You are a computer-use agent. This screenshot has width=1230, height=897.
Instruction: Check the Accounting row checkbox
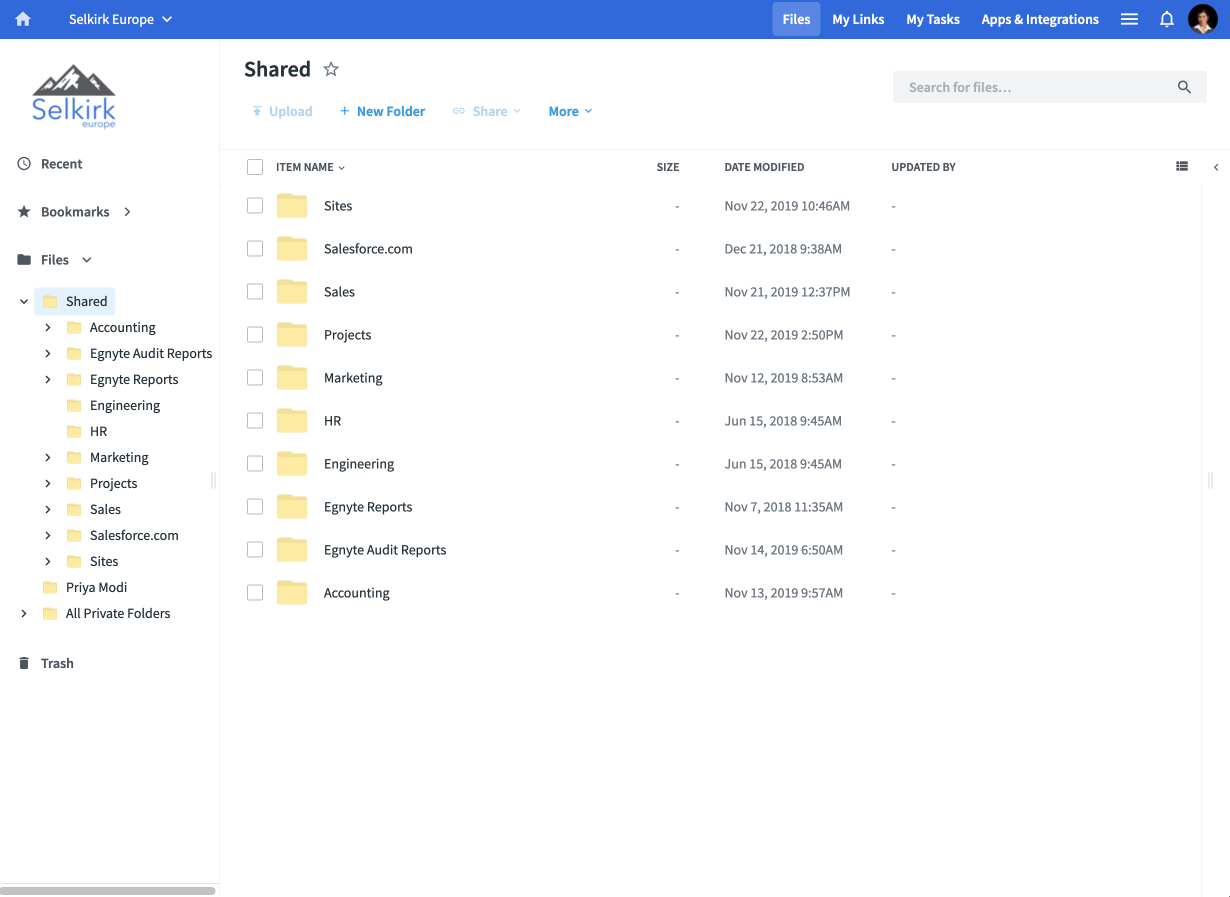point(255,592)
